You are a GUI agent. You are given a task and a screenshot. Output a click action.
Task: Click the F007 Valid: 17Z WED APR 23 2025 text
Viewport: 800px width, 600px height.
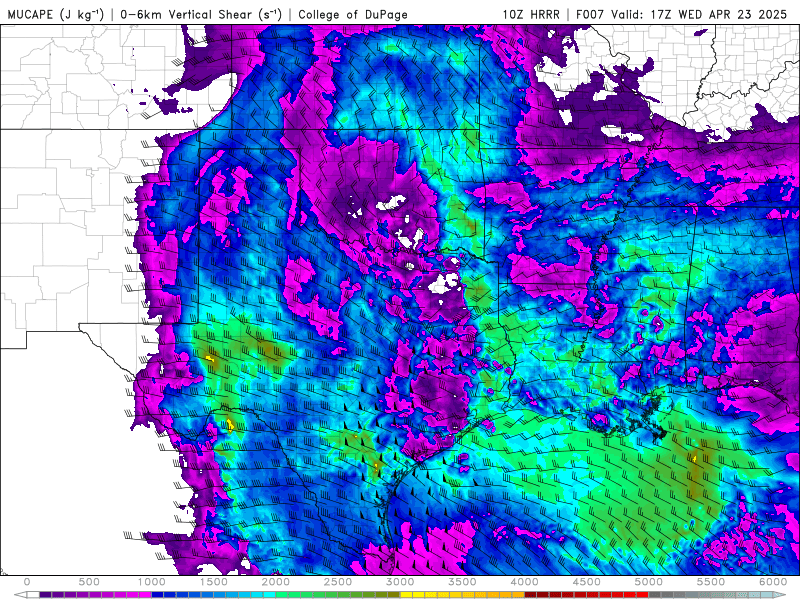point(681,14)
